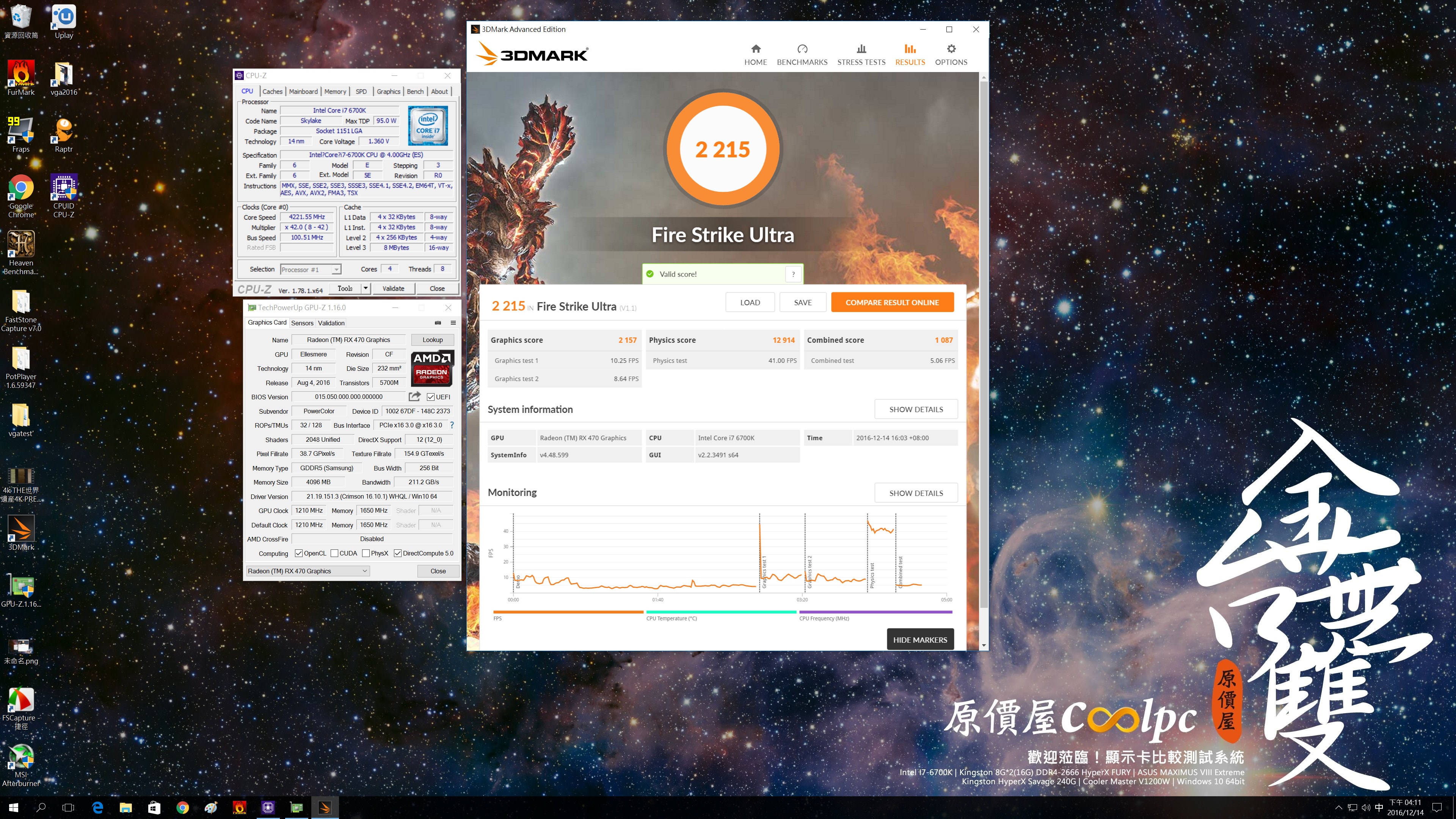Show hidden system tray icons

1338,808
